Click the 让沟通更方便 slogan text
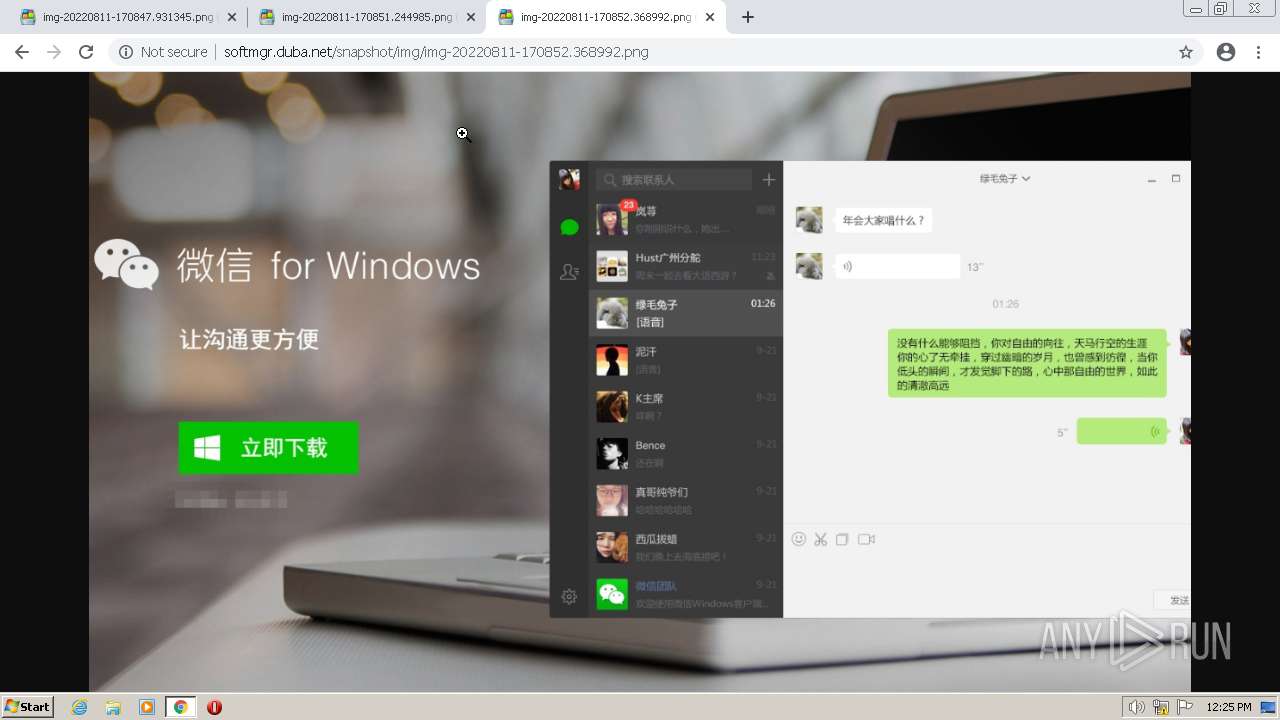The width and height of the screenshot is (1280, 720). 249,340
